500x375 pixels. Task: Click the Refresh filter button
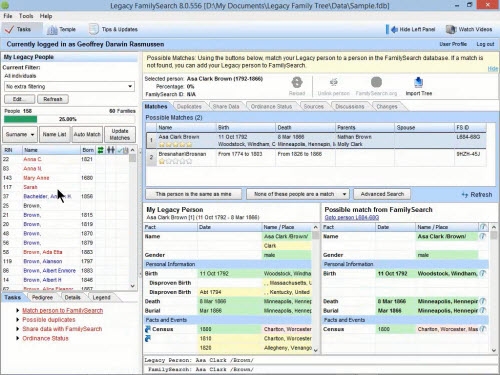click(53, 99)
